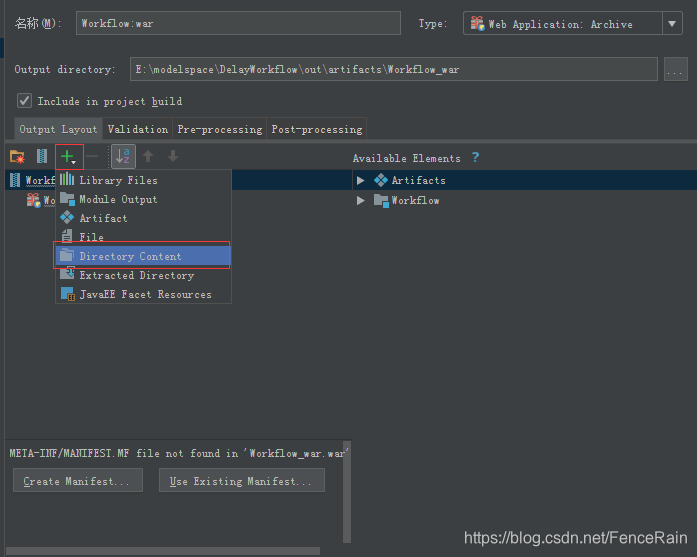Click the JavaEE Facet Resources icon

click(68, 294)
